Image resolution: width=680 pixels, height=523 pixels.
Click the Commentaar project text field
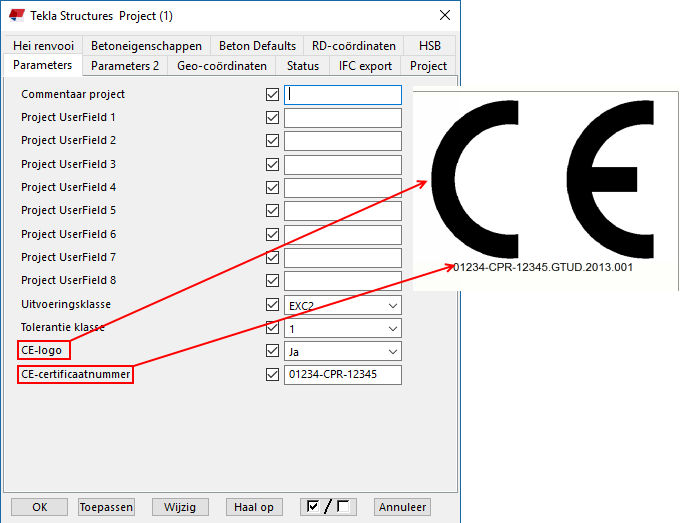(343, 95)
